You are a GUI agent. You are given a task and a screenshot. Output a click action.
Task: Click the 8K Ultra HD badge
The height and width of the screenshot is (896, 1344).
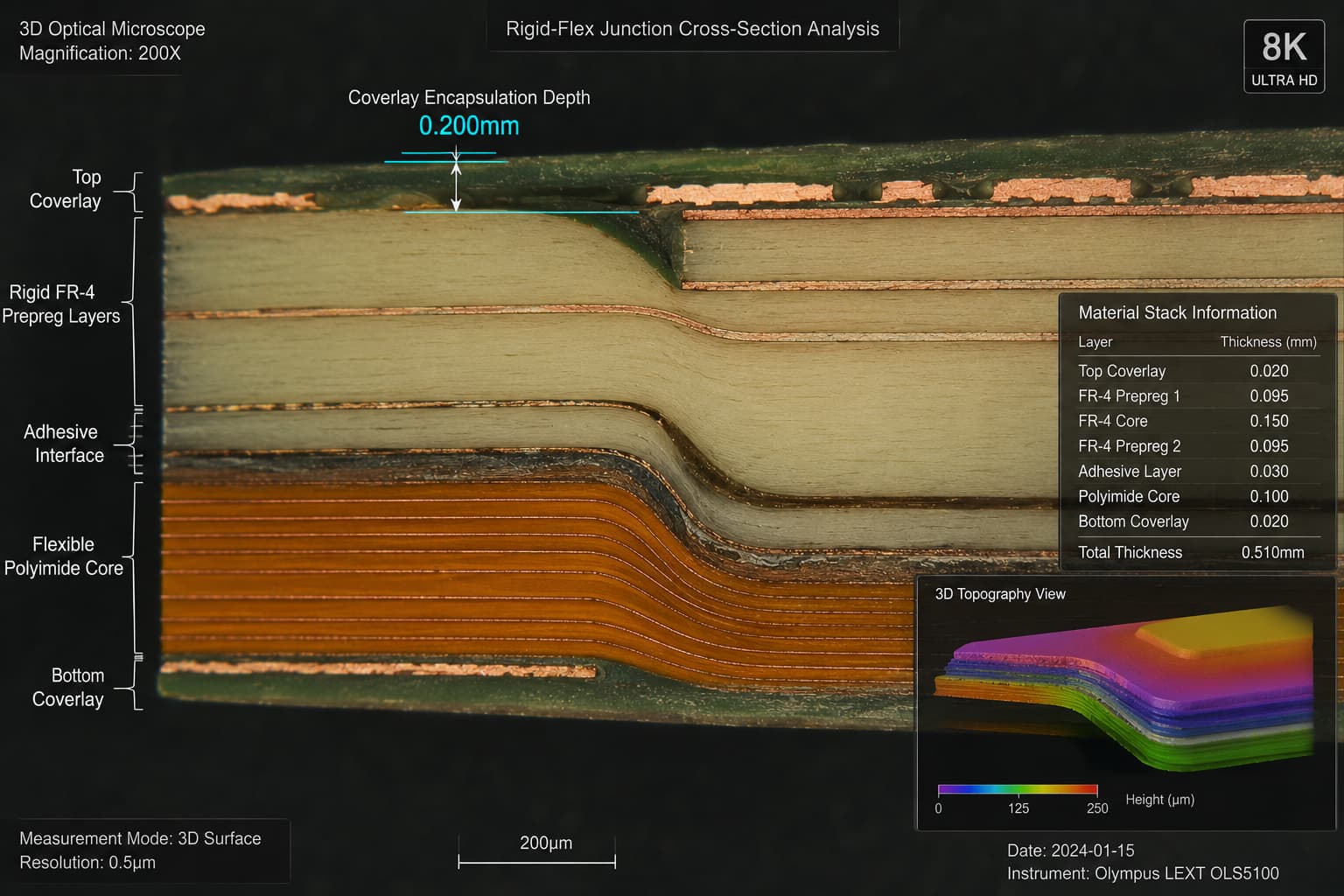pos(1284,56)
